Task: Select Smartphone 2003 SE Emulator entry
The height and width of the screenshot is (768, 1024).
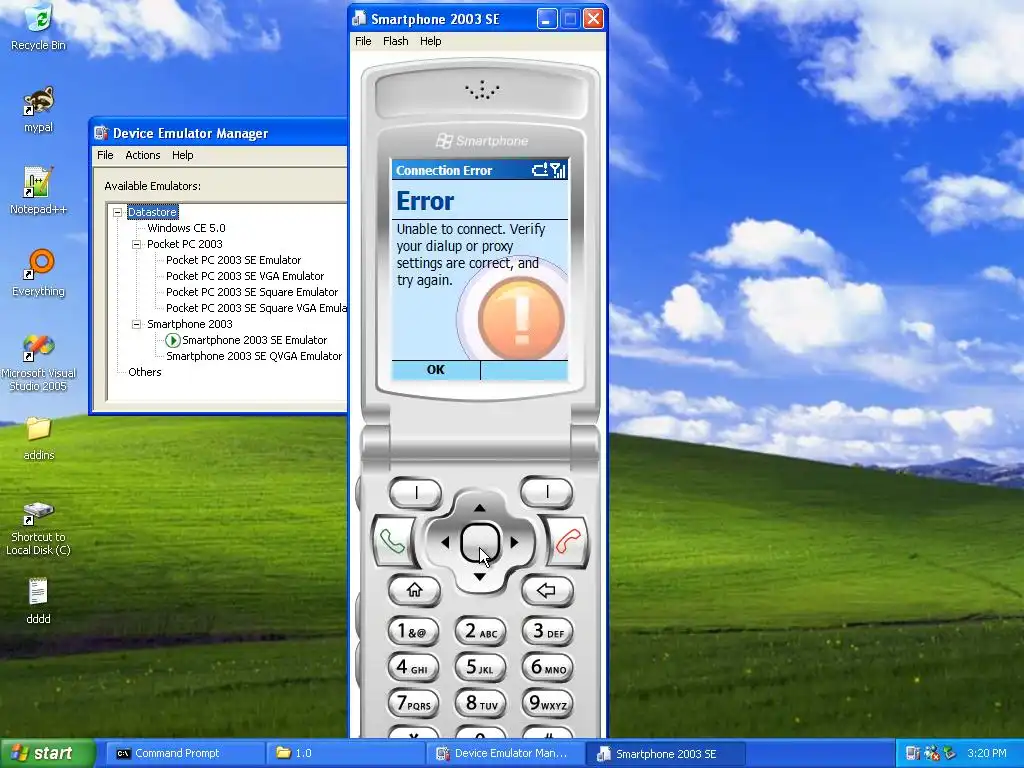Action: 255,340
